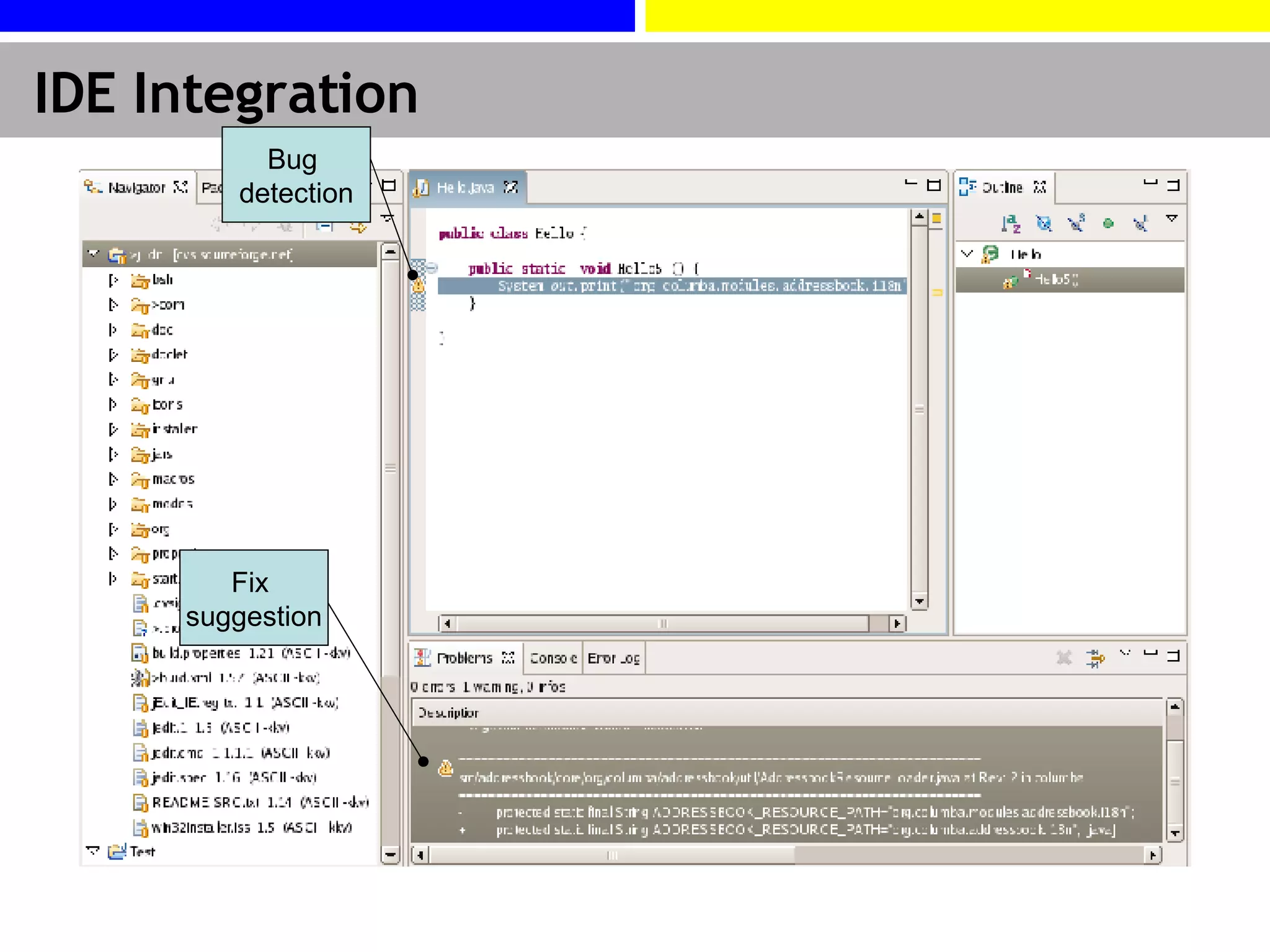Open the Navigator view menu arrow
This screenshot has height=952, width=1270.
[387, 218]
